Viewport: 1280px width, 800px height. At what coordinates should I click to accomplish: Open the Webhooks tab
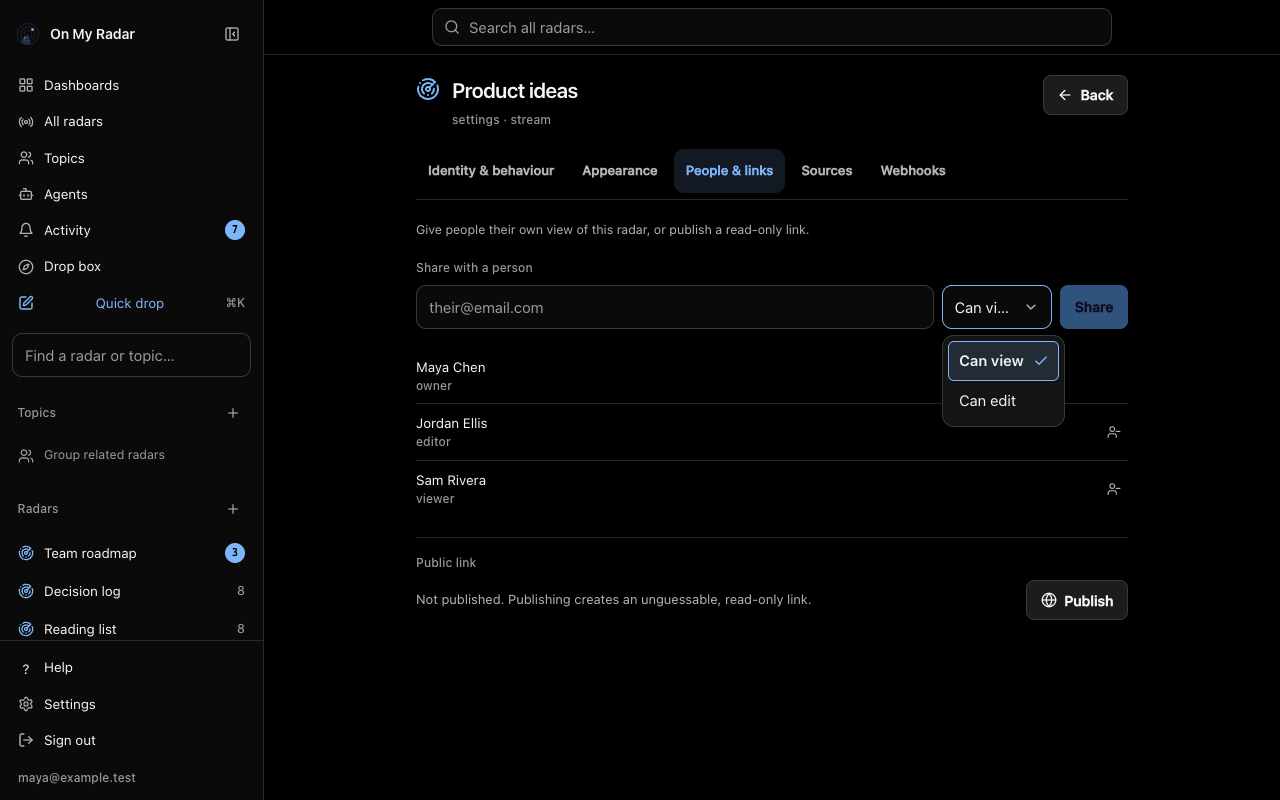click(913, 171)
